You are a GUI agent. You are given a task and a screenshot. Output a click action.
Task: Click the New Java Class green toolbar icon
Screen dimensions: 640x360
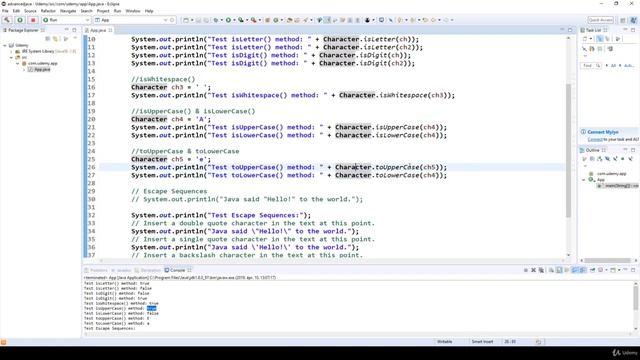pos(276,20)
